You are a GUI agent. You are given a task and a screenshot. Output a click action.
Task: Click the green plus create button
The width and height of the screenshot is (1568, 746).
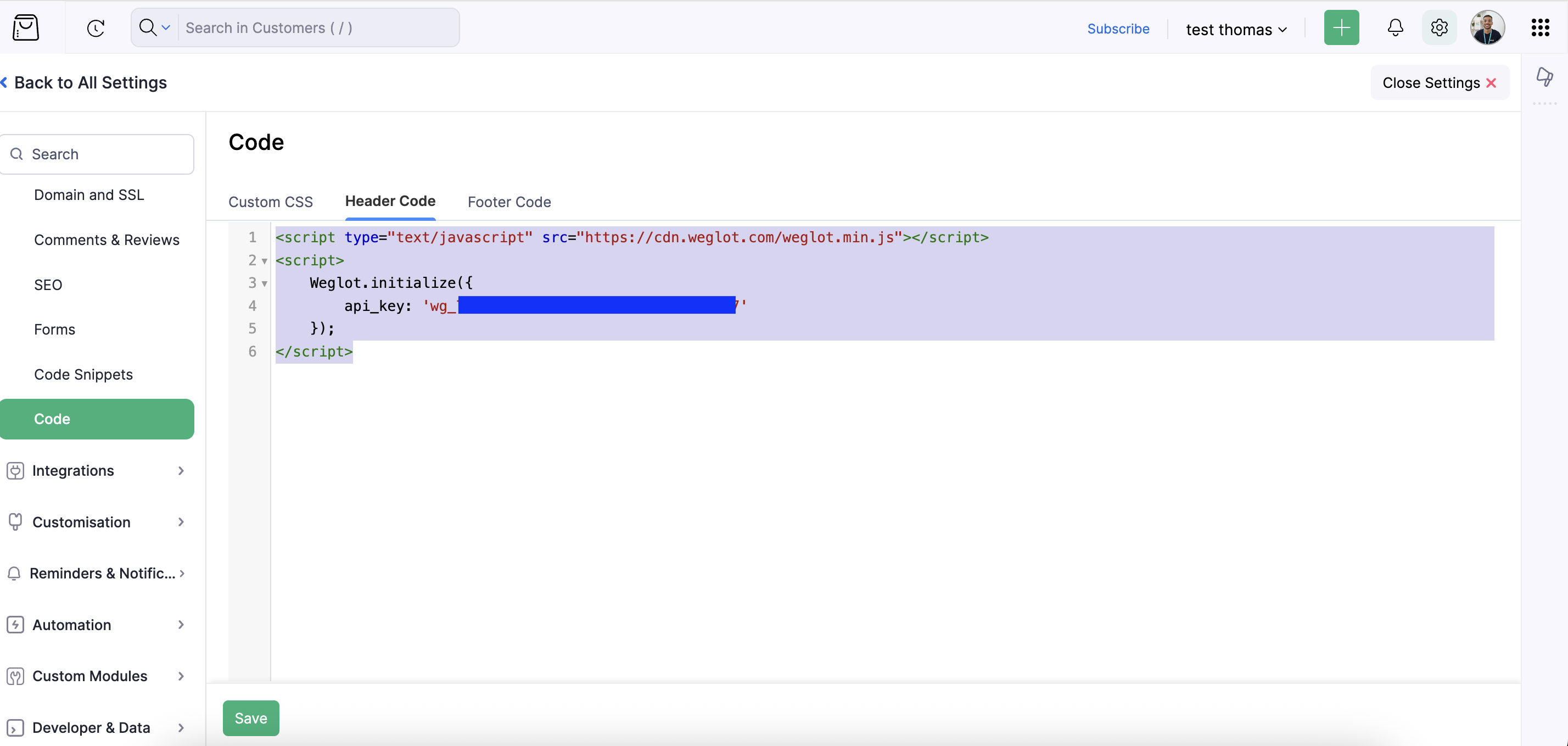pos(1341,27)
